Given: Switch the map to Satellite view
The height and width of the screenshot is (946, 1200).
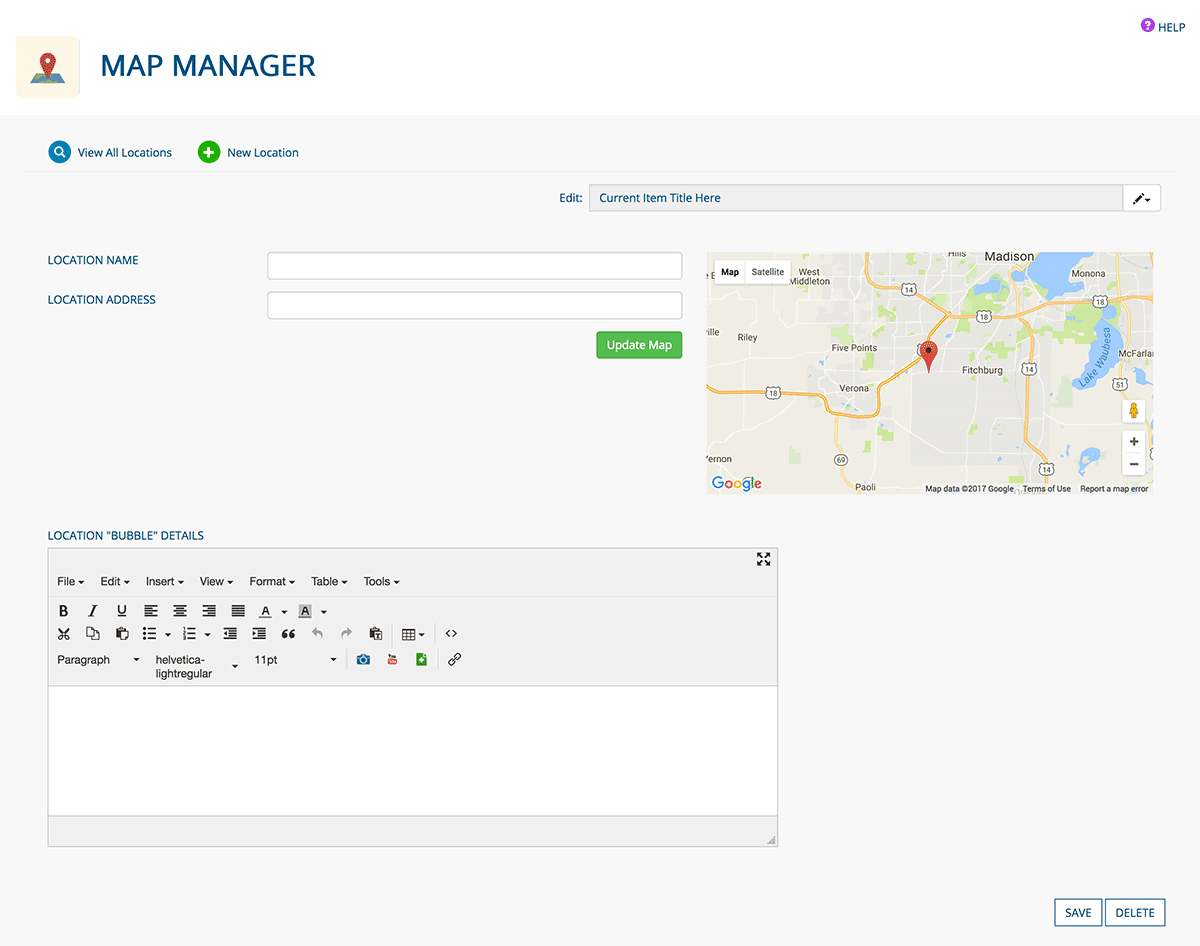Looking at the screenshot, I should 768,272.
